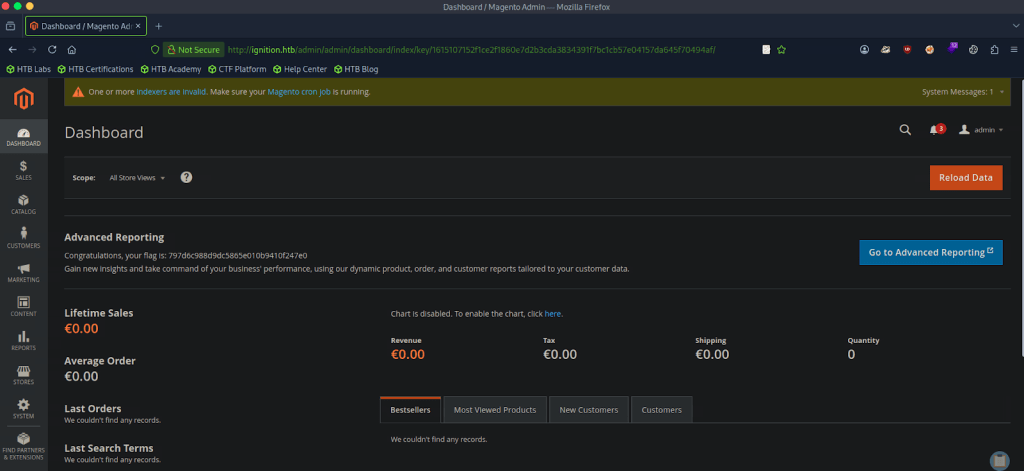Expand System Messages dropdown
This screenshot has width=1024, height=471.
click(962, 92)
